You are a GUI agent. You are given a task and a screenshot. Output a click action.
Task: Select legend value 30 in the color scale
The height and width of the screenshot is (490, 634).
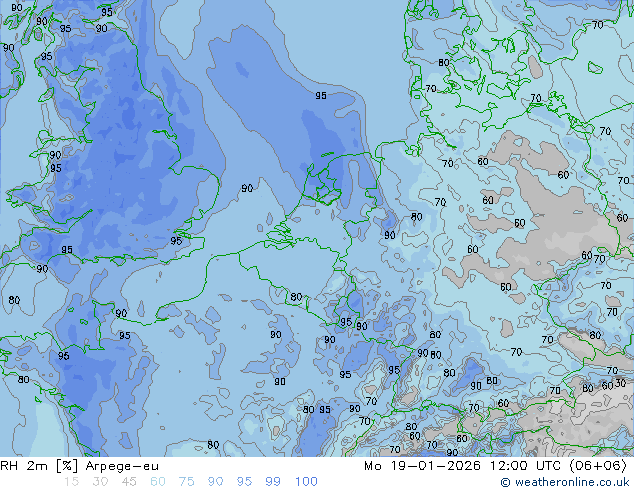[x=100, y=482]
